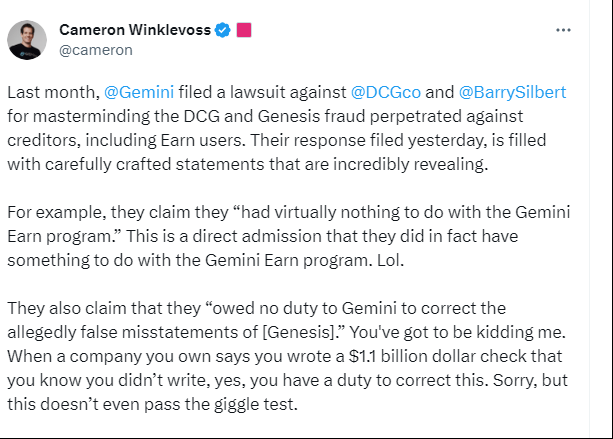This screenshot has width=613, height=439.
Task: Click the paragraph beginning "They also claim"
Action: pos(287,356)
